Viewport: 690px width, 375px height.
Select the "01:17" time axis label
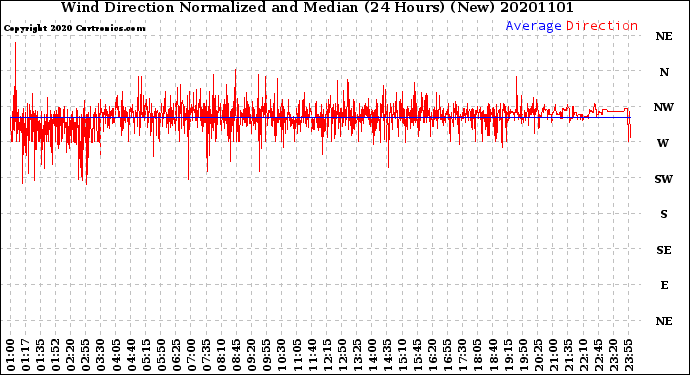point(26,355)
